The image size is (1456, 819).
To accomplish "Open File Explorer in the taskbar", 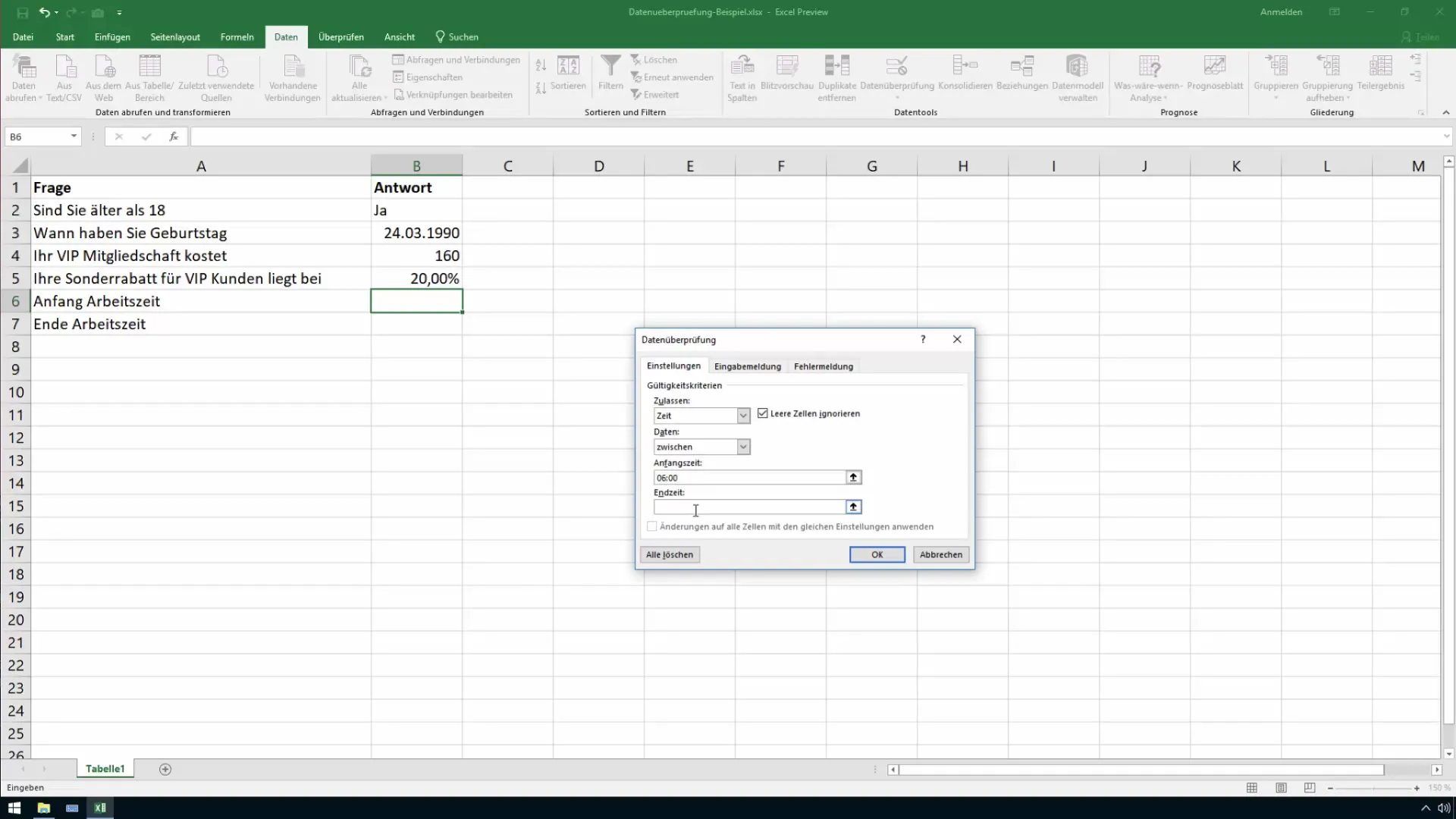I will pyautogui.click(x=43, y=808).
